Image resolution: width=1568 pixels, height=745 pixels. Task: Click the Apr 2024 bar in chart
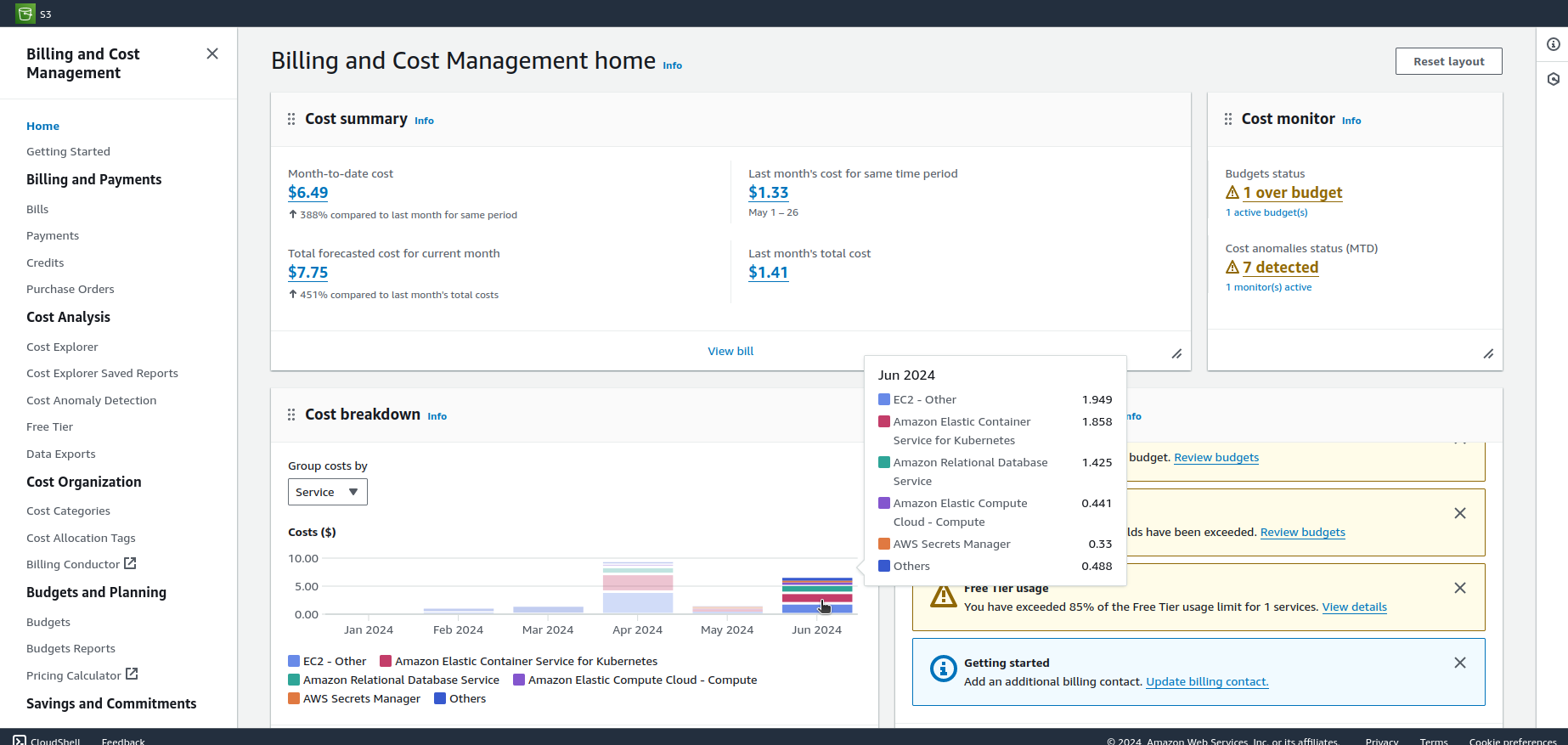pyautogui.click(x=638, y=588)
